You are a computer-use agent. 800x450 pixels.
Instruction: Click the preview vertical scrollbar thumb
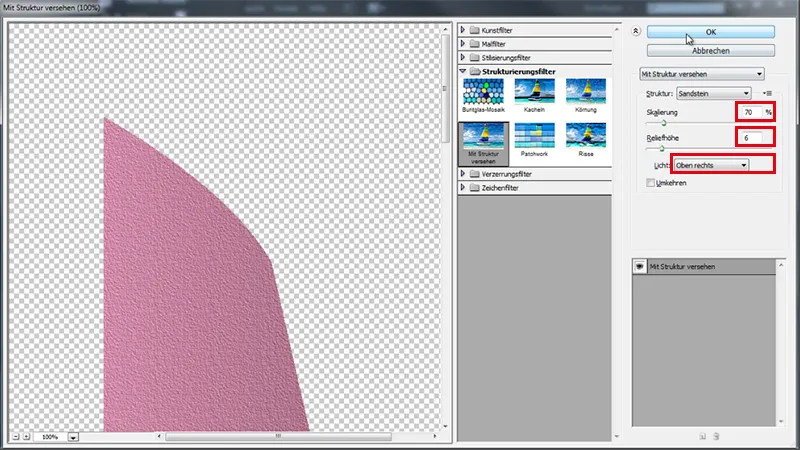coord(445,89)
